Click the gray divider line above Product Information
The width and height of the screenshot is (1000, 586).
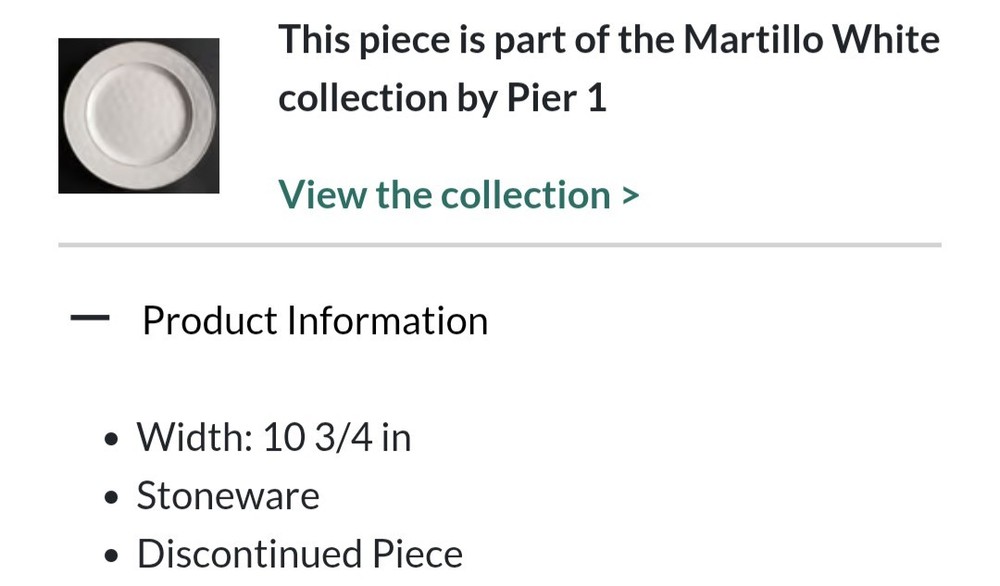tap(499, 244)
